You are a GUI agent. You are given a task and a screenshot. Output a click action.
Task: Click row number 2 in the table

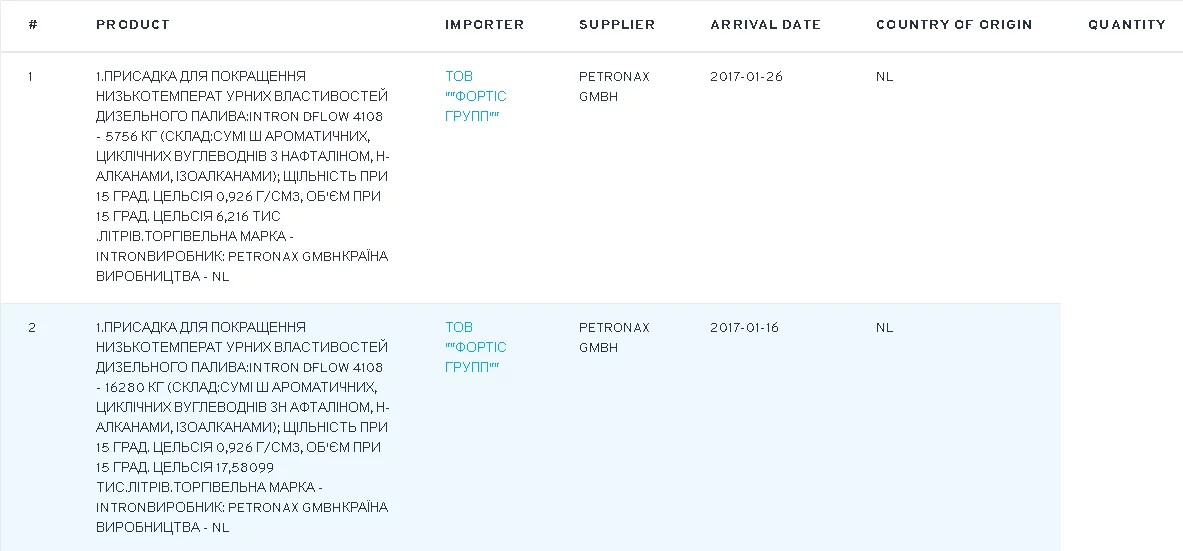(32, 328)
